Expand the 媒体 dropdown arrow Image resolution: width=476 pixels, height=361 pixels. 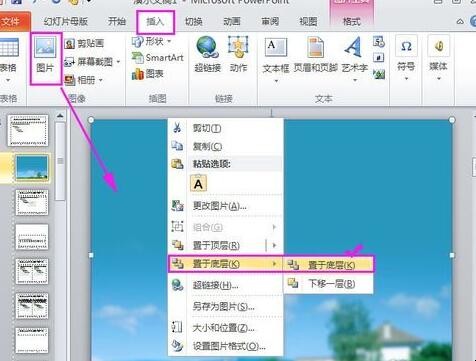tap(439, 79)
